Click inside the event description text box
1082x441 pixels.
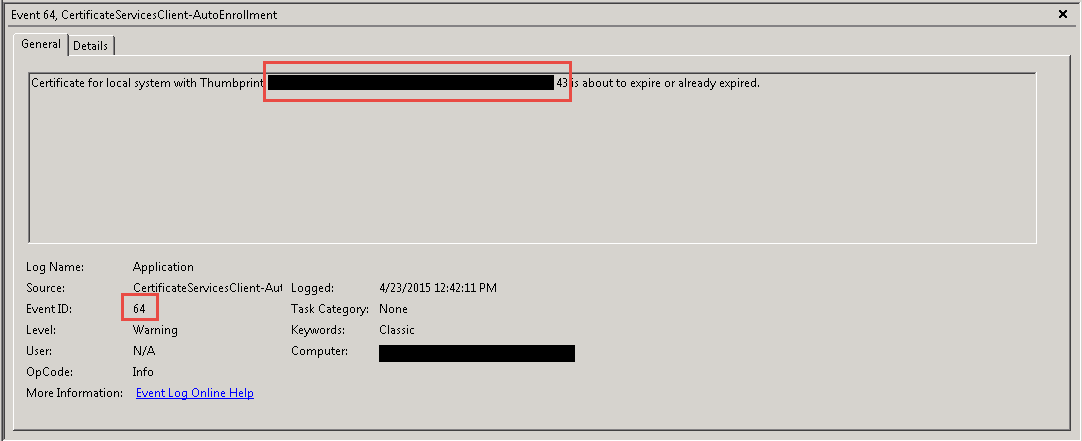(x=532, y=158)
